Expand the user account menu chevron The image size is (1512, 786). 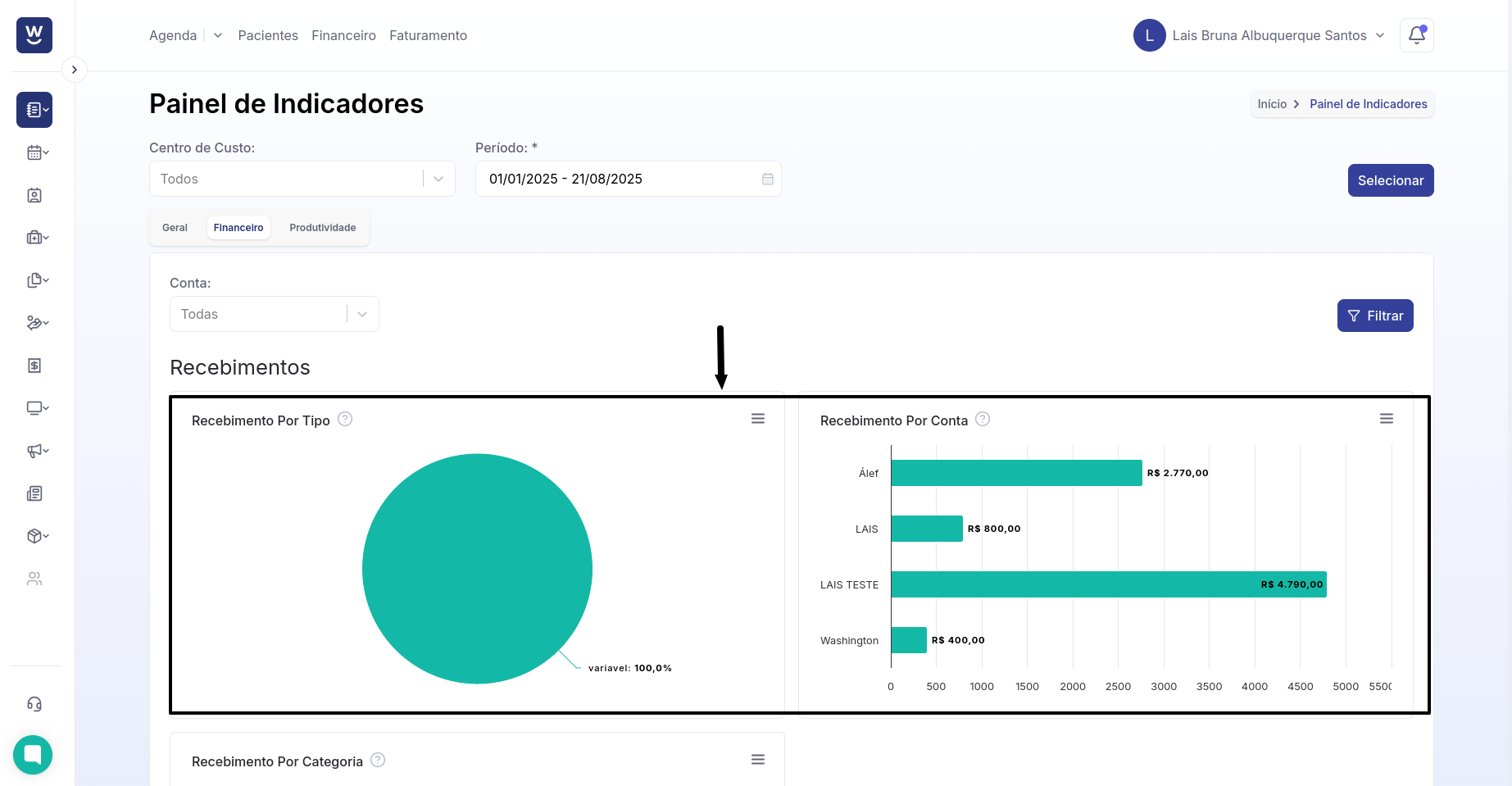point(1380,35)
